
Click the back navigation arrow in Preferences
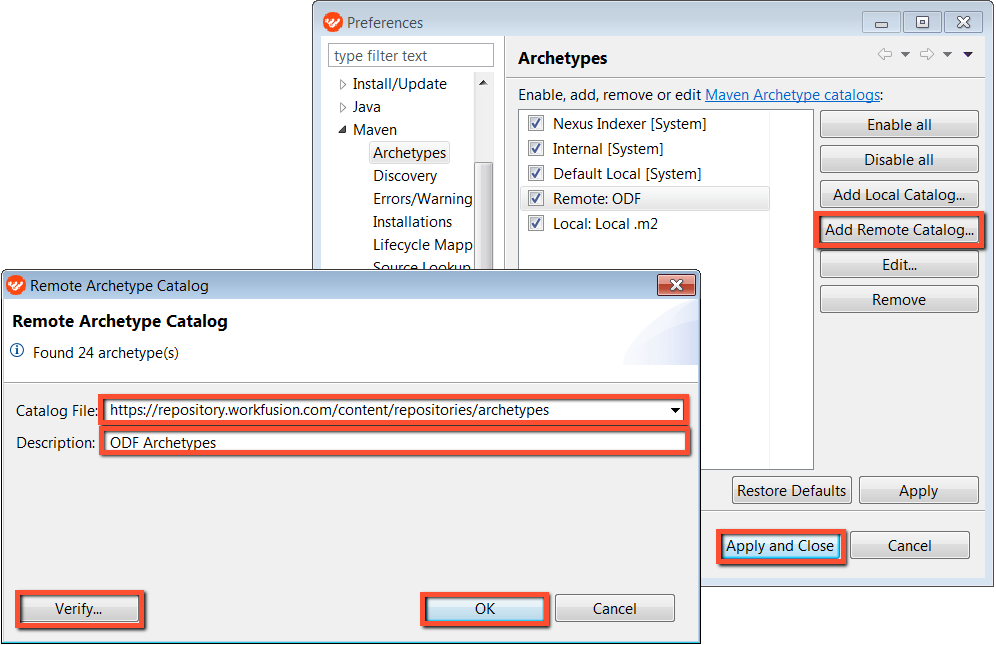(884, 54)
